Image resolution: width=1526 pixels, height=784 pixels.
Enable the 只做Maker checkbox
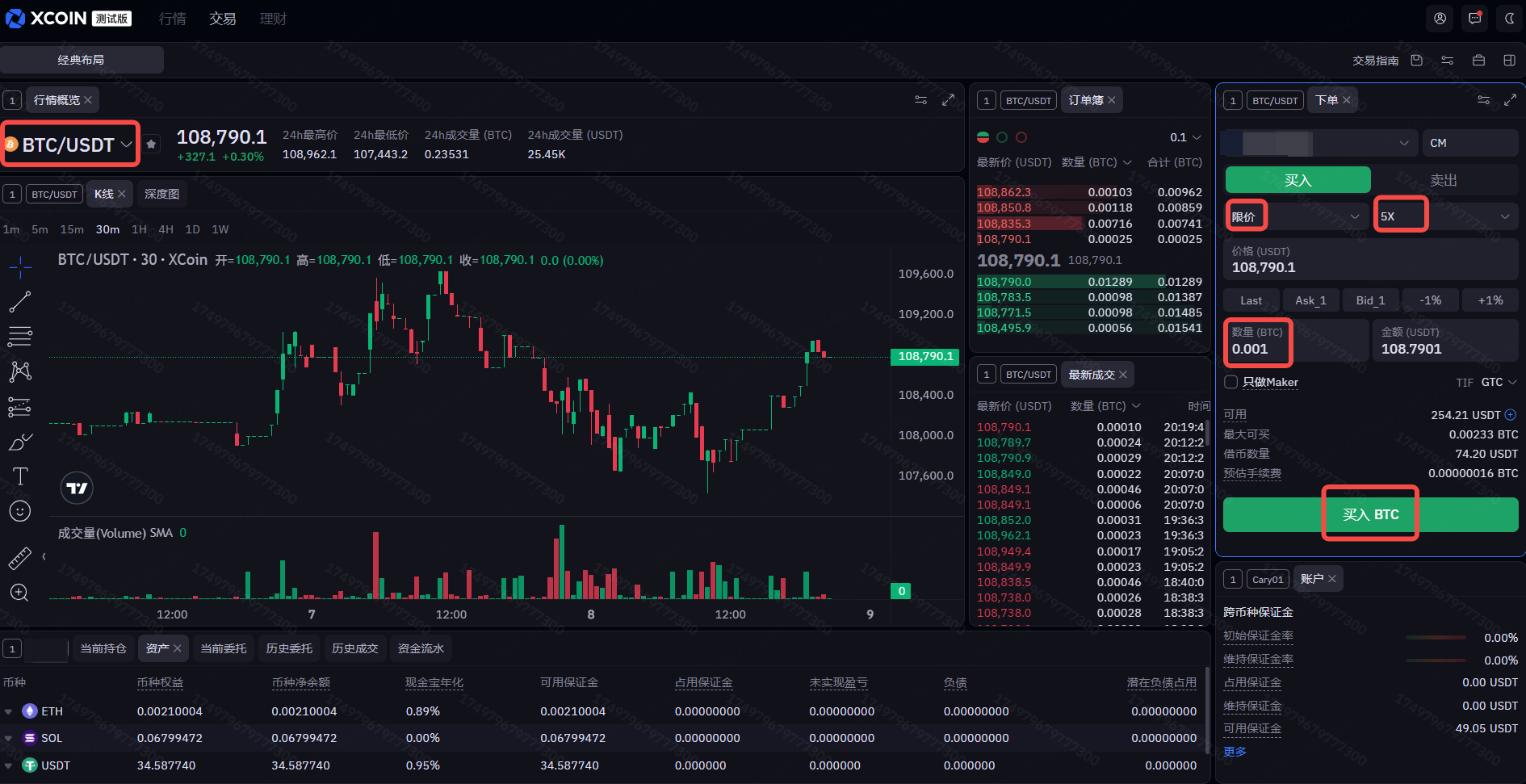(x=1231, y=382)
